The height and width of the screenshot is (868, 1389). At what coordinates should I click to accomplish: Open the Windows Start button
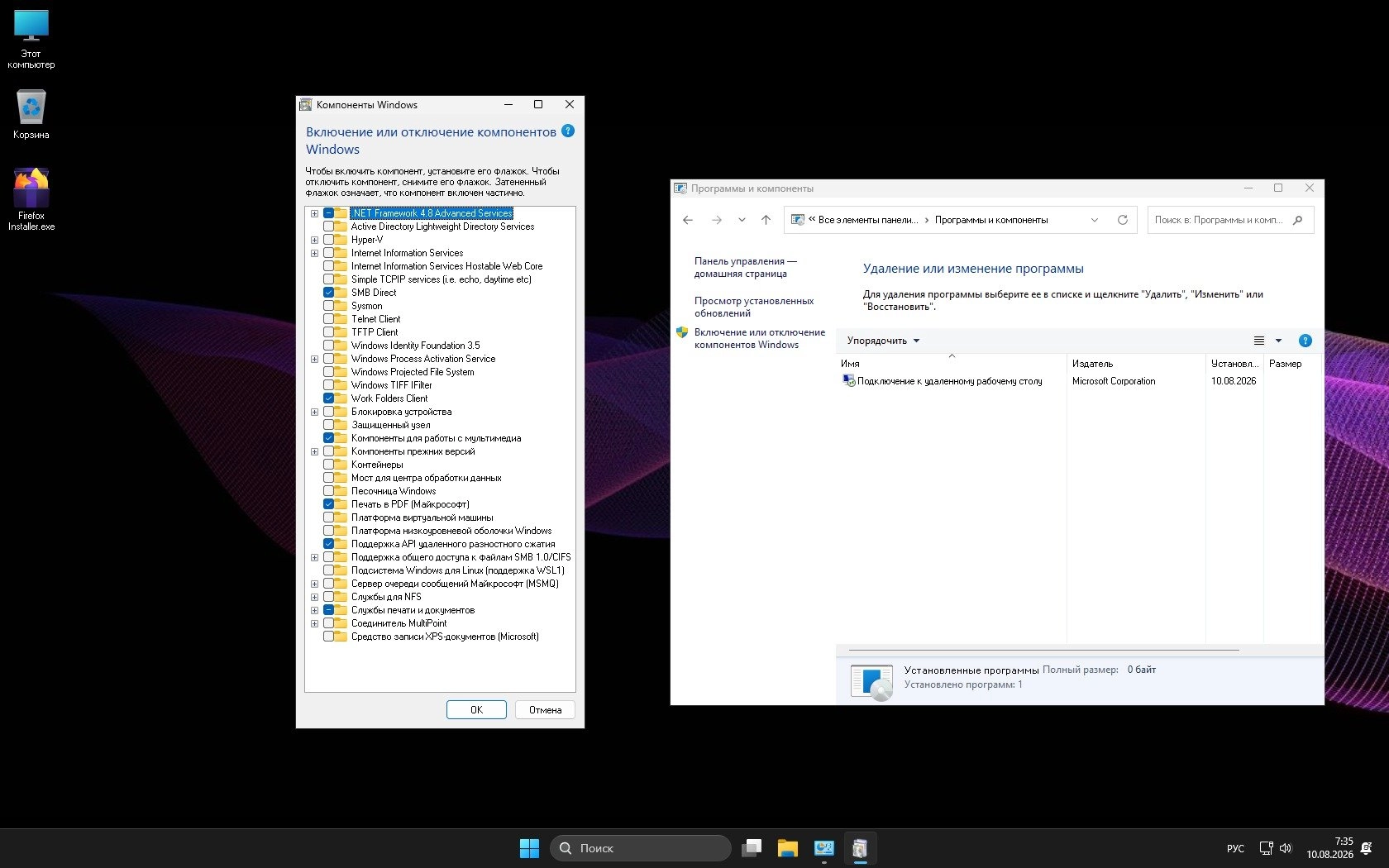[x=529, y=848]
